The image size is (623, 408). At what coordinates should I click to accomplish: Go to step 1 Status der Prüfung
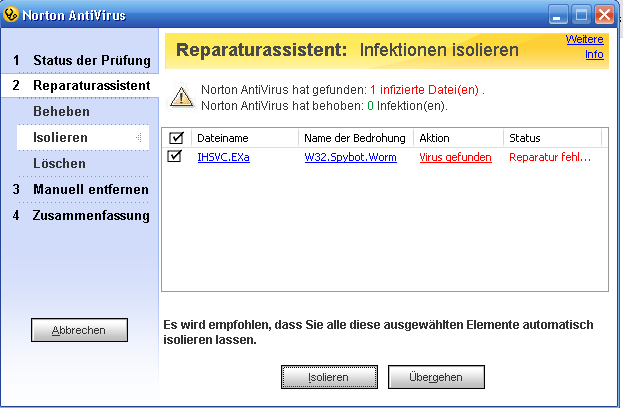click(80, 60)
